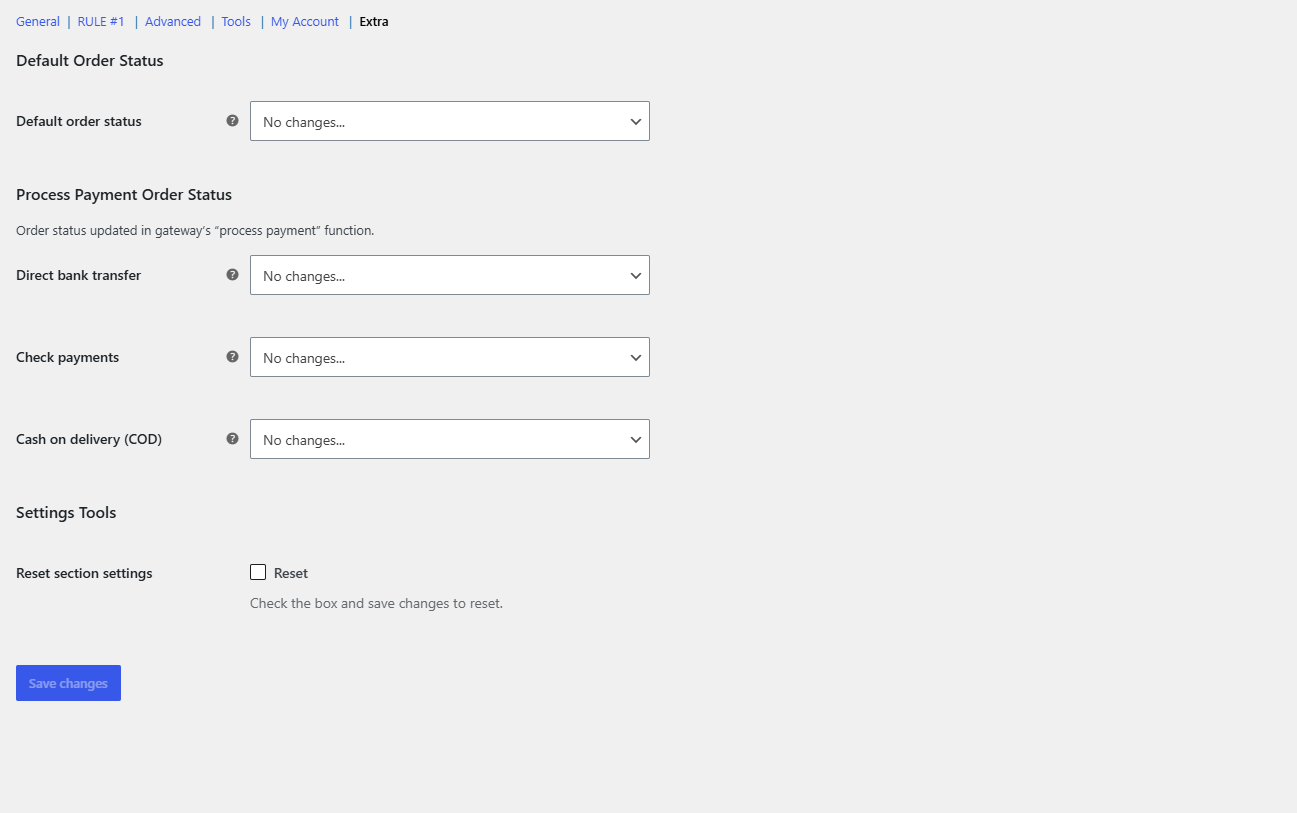Click the 'Direct bank transfer' field label
1297x813 pixels.
click(x=78, y=276)
